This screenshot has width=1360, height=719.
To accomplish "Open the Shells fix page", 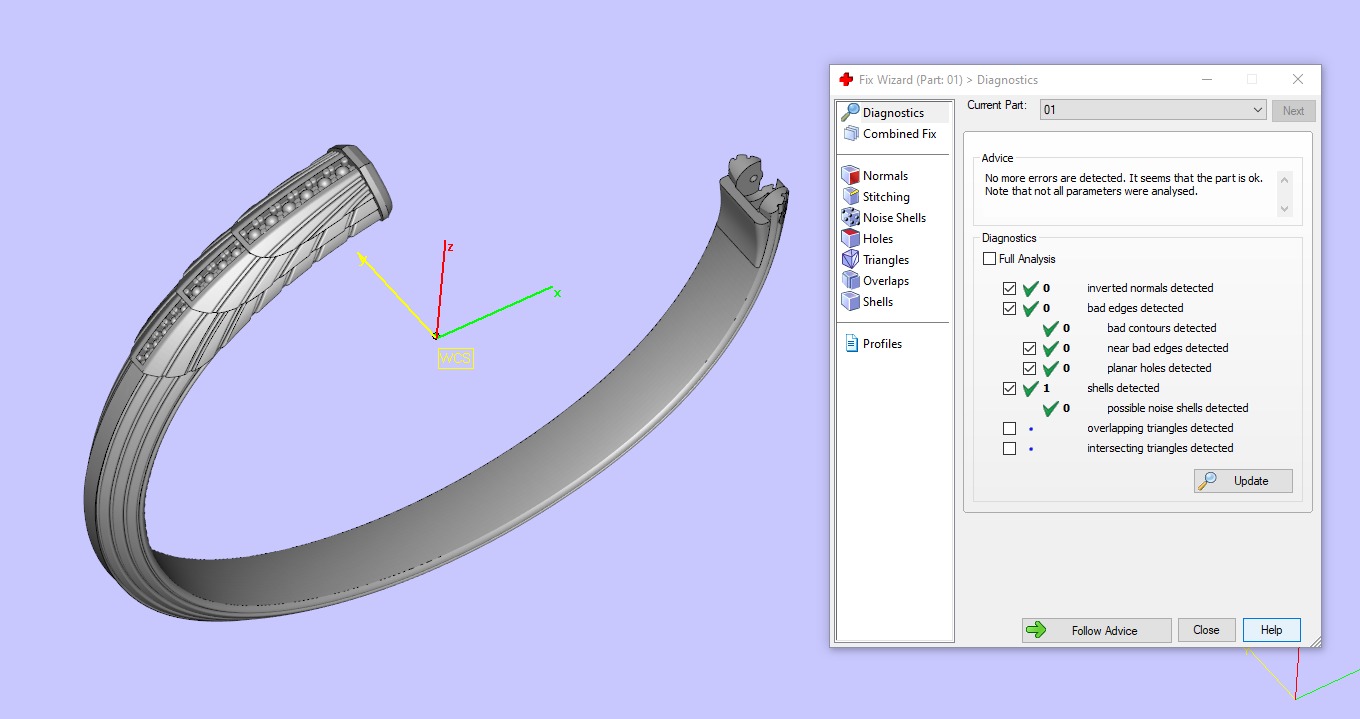I will [878, 302].
